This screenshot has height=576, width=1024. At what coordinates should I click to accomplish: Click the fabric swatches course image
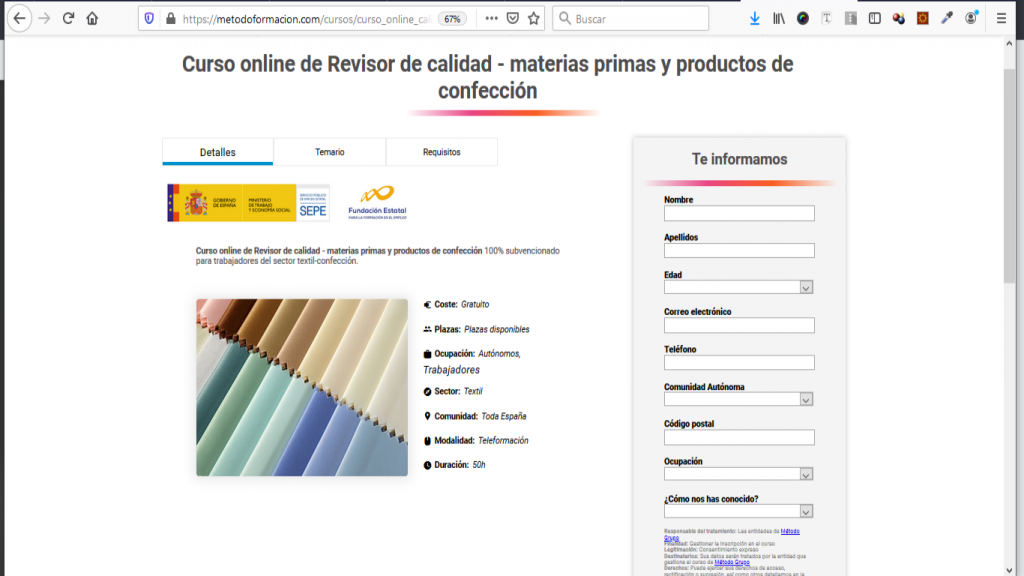(x=302, y=387)
